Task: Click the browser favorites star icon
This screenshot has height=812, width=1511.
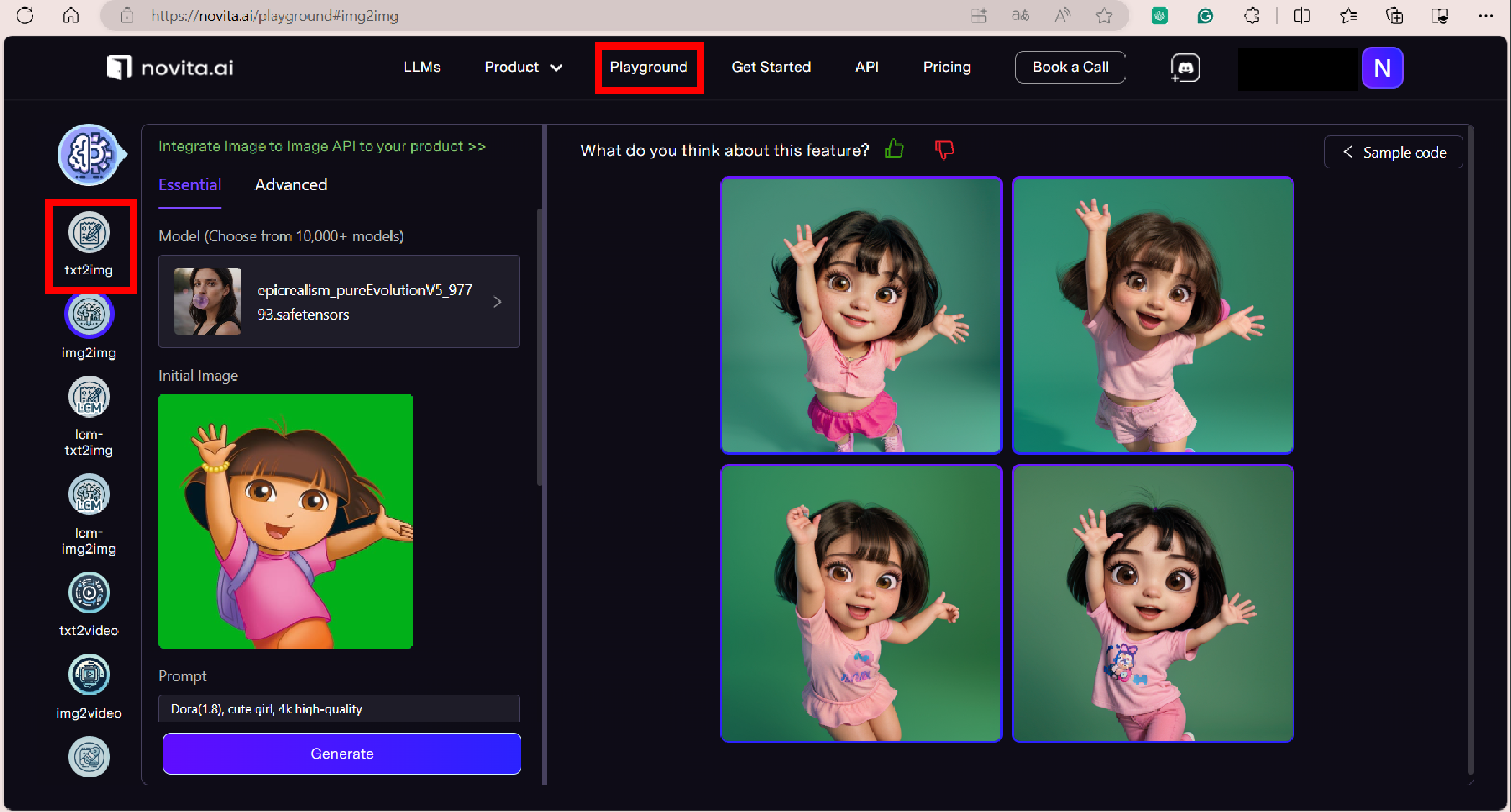Action: coord(1103,16)
